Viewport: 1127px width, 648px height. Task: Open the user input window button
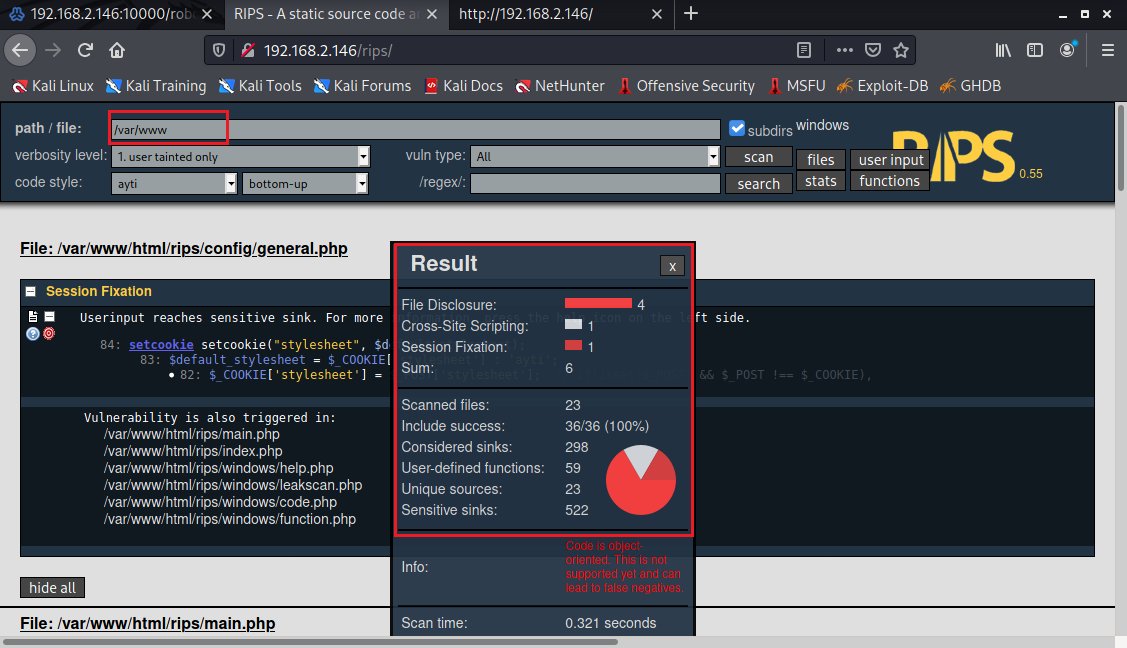[891, 159]
